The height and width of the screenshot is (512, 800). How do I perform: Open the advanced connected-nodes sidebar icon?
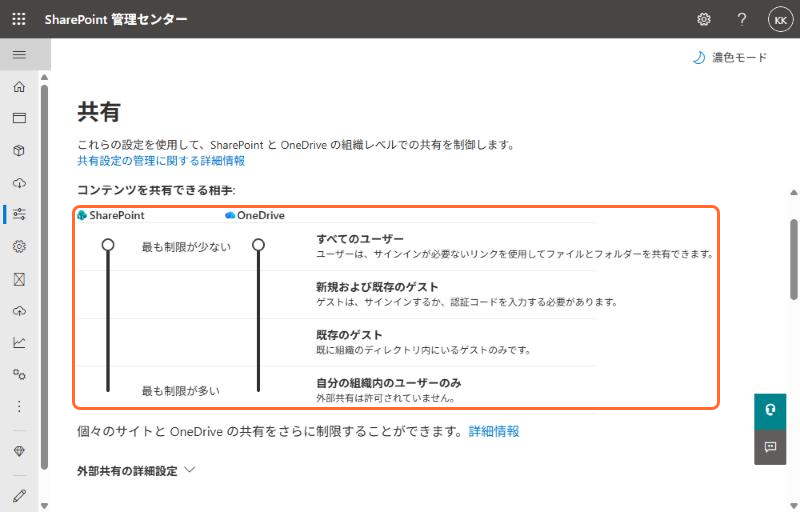coord(19,374)
